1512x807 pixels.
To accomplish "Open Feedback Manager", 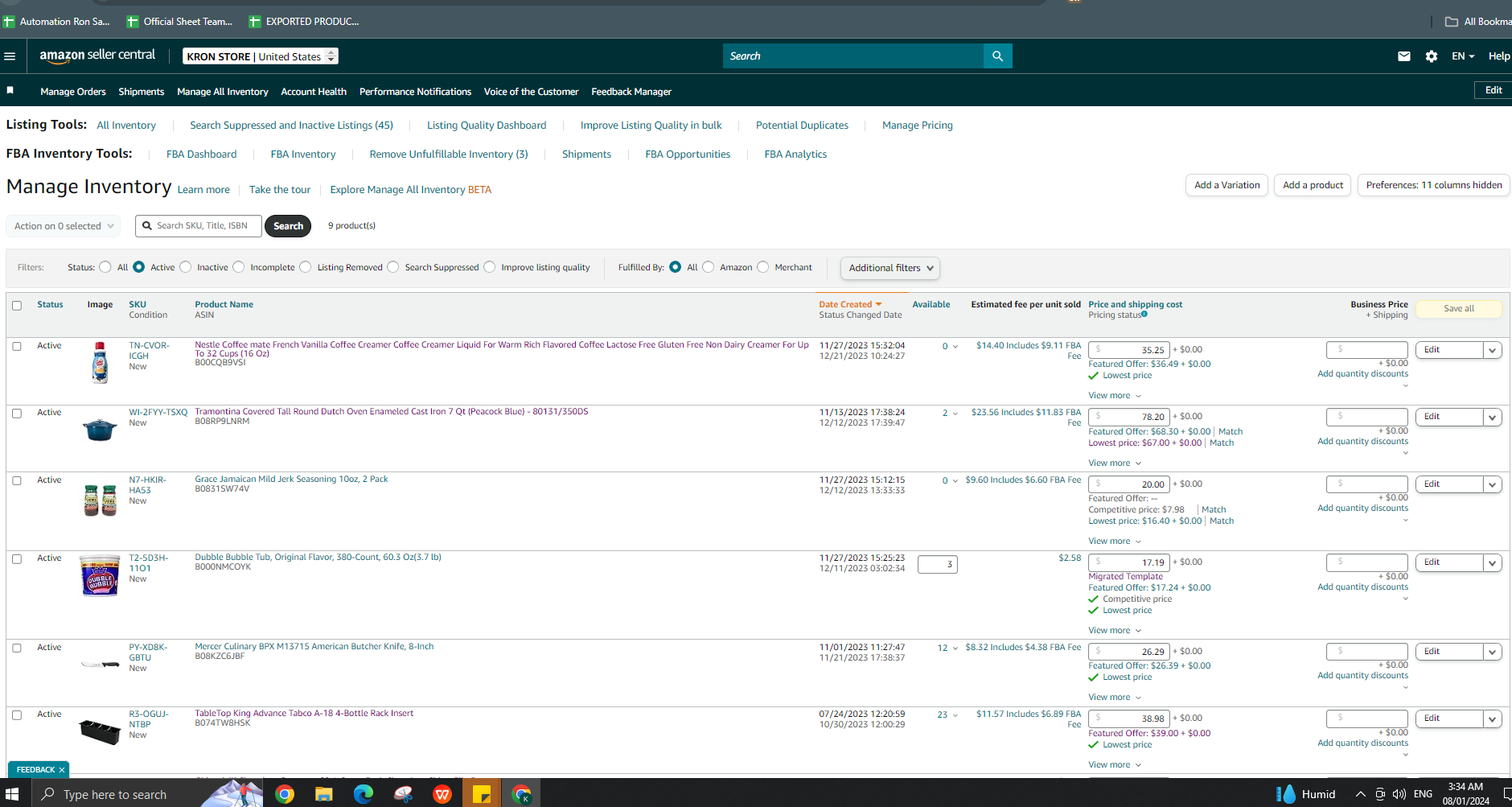I will tap(631, 92).
